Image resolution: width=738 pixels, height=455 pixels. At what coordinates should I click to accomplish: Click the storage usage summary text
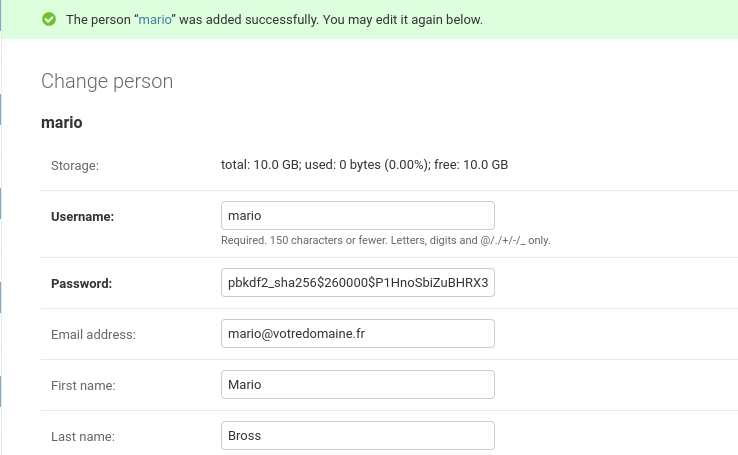tap(364, 165)
